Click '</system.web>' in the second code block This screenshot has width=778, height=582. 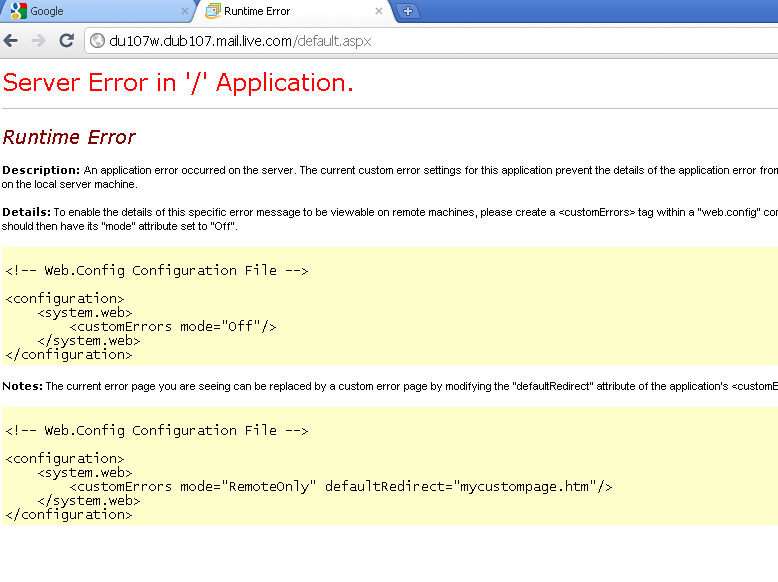click(89, 501)
